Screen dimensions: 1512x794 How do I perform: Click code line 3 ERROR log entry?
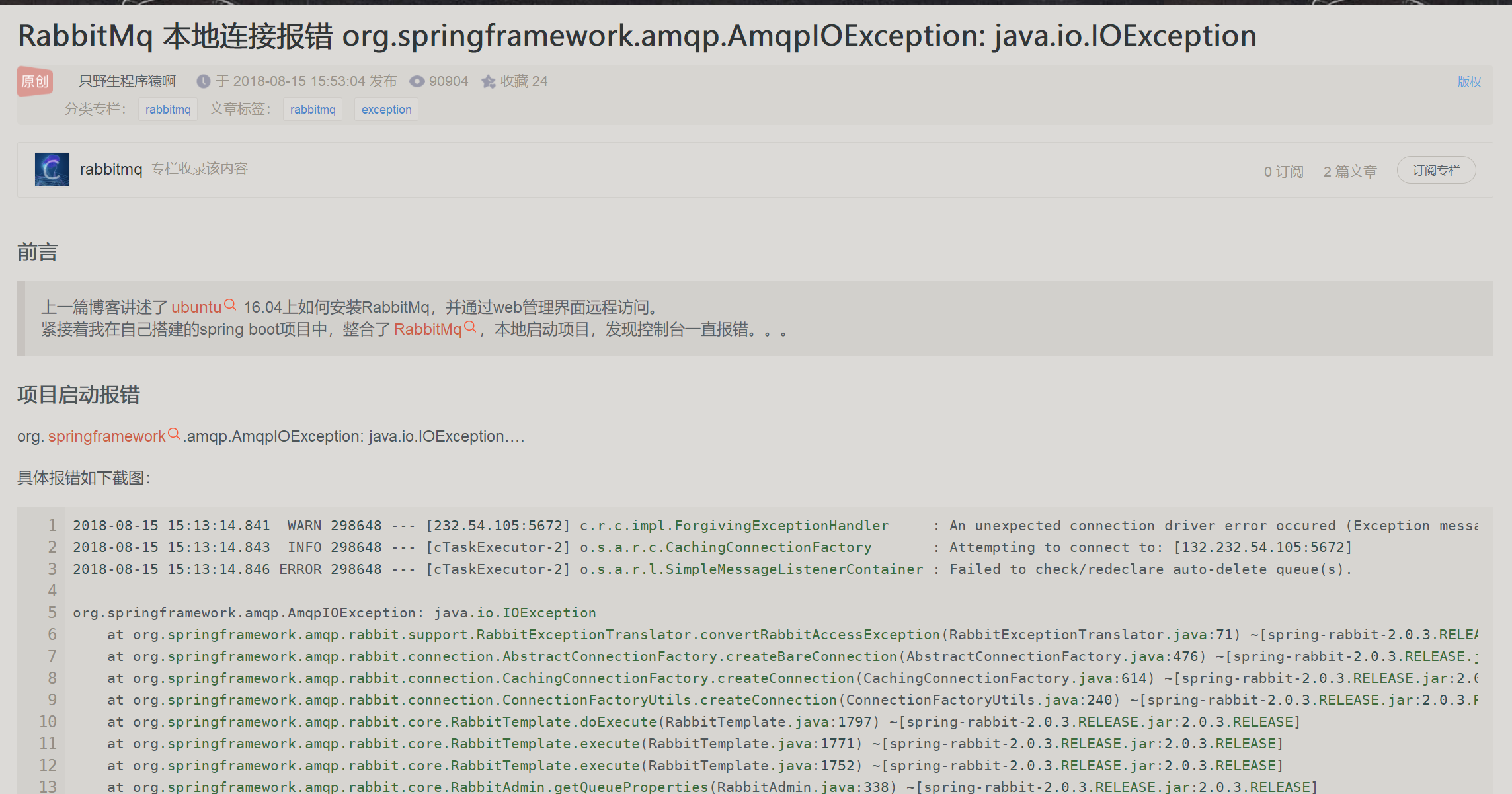pos(713,569)
